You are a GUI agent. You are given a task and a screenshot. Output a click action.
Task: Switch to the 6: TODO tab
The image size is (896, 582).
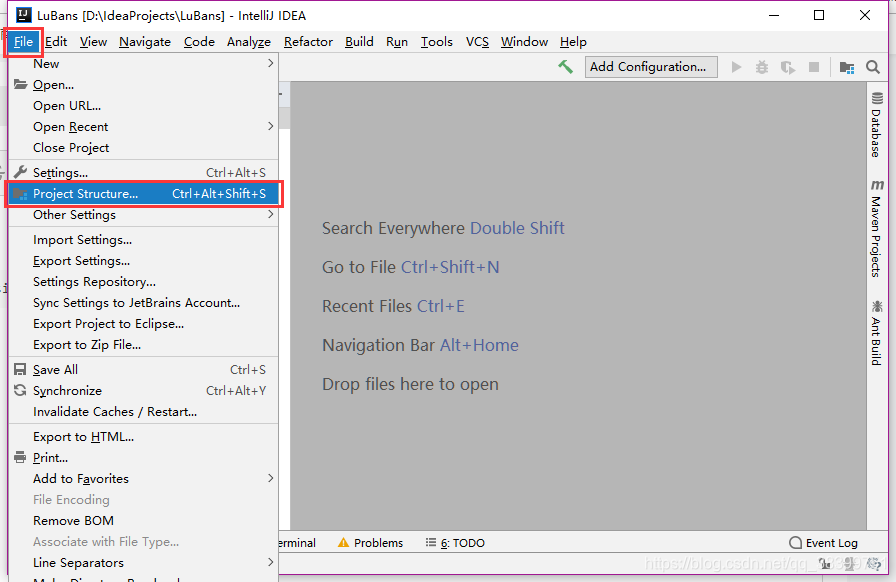[x=455, y=543]
